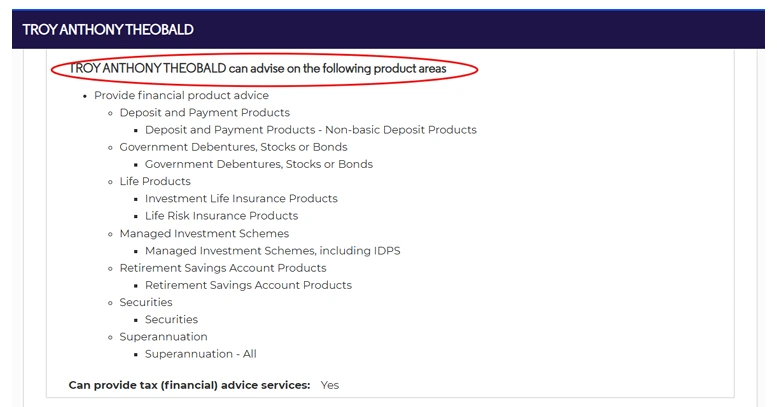Select nested 'Government Debentures, Stocks or Bonds' entry

(x=259, y=164)
